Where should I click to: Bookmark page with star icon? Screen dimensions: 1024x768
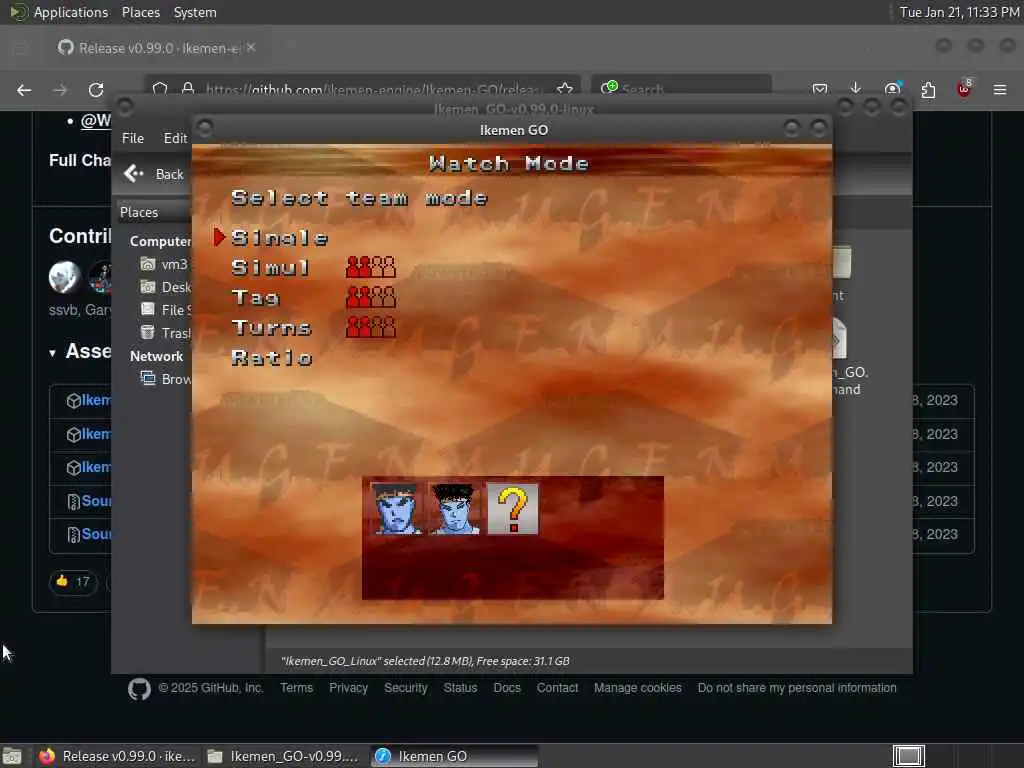(565, 89)
